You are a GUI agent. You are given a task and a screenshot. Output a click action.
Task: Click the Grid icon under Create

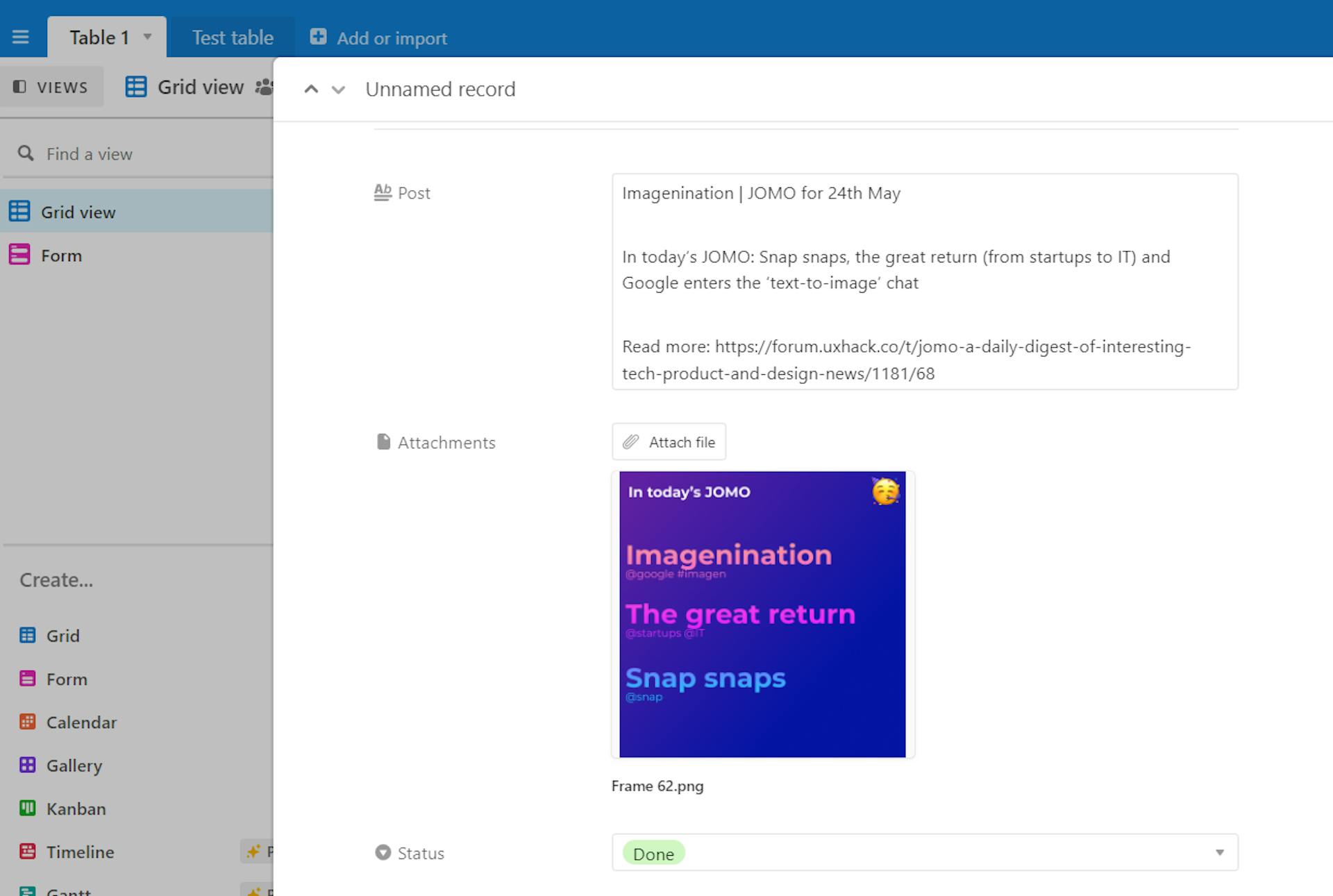pos(27,635)
